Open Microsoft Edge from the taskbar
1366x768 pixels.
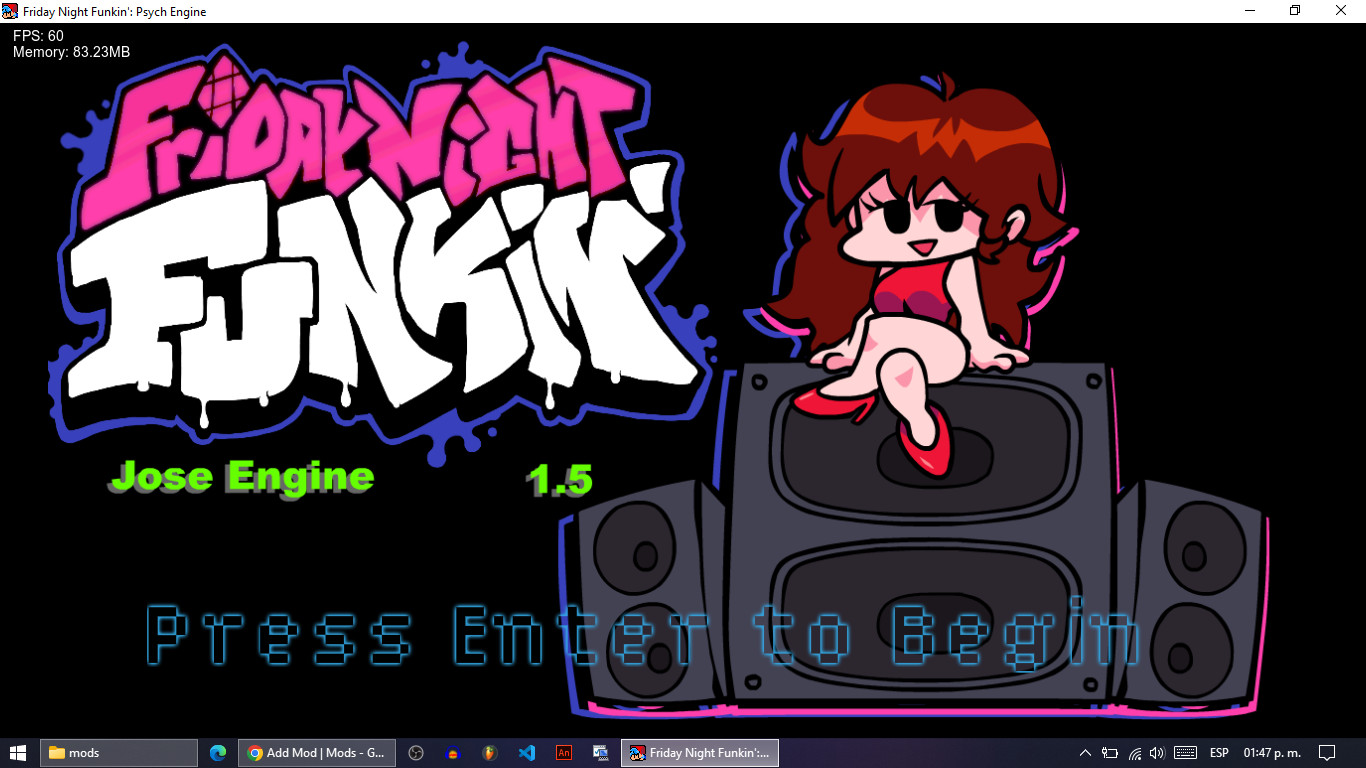point(218,753)
